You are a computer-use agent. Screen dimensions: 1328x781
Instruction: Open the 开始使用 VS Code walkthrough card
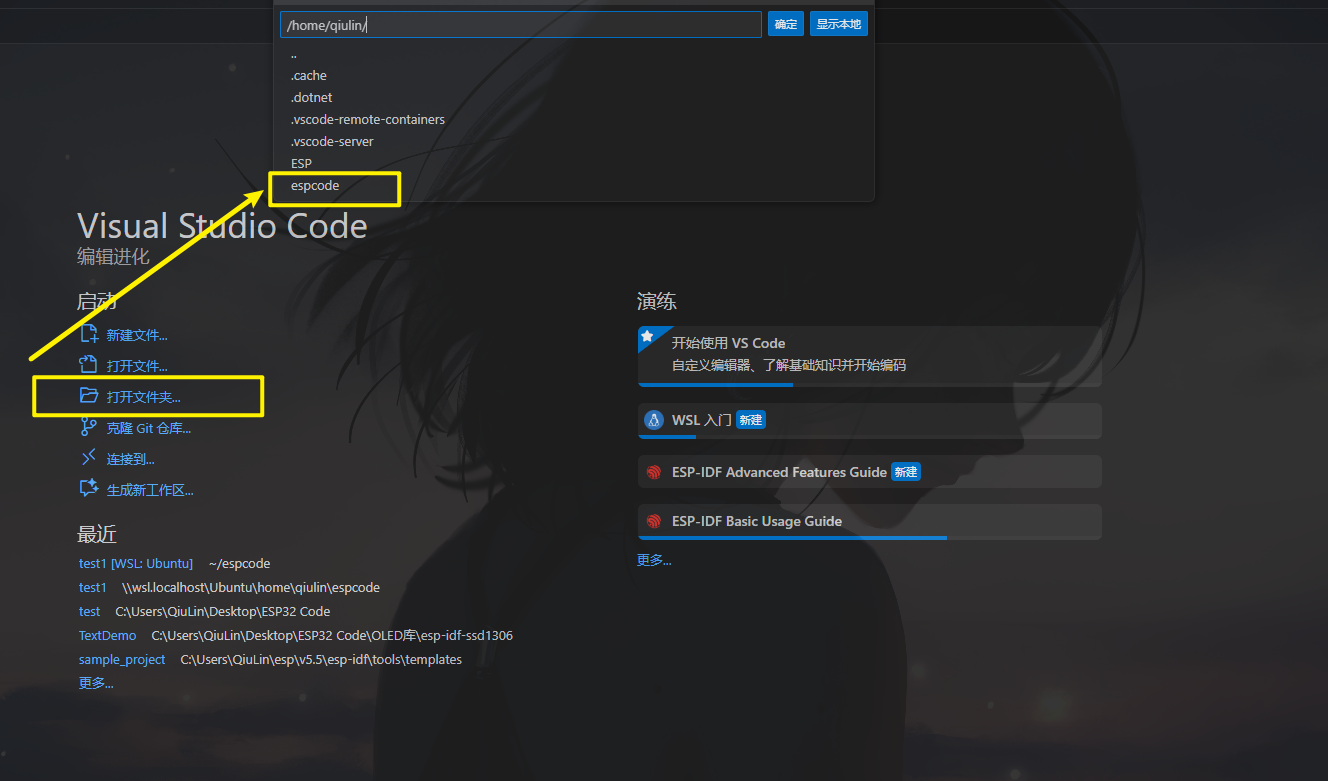[x=870, y=356]
